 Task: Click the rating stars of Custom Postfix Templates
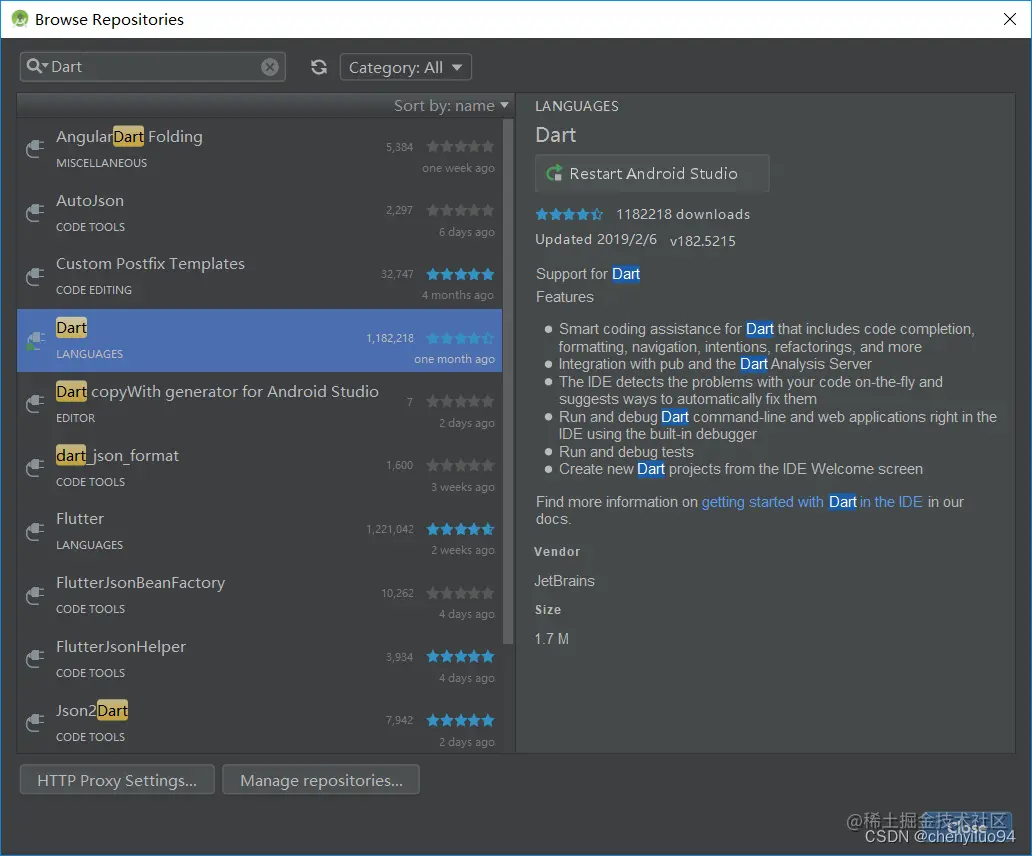[x=460, y=274]
